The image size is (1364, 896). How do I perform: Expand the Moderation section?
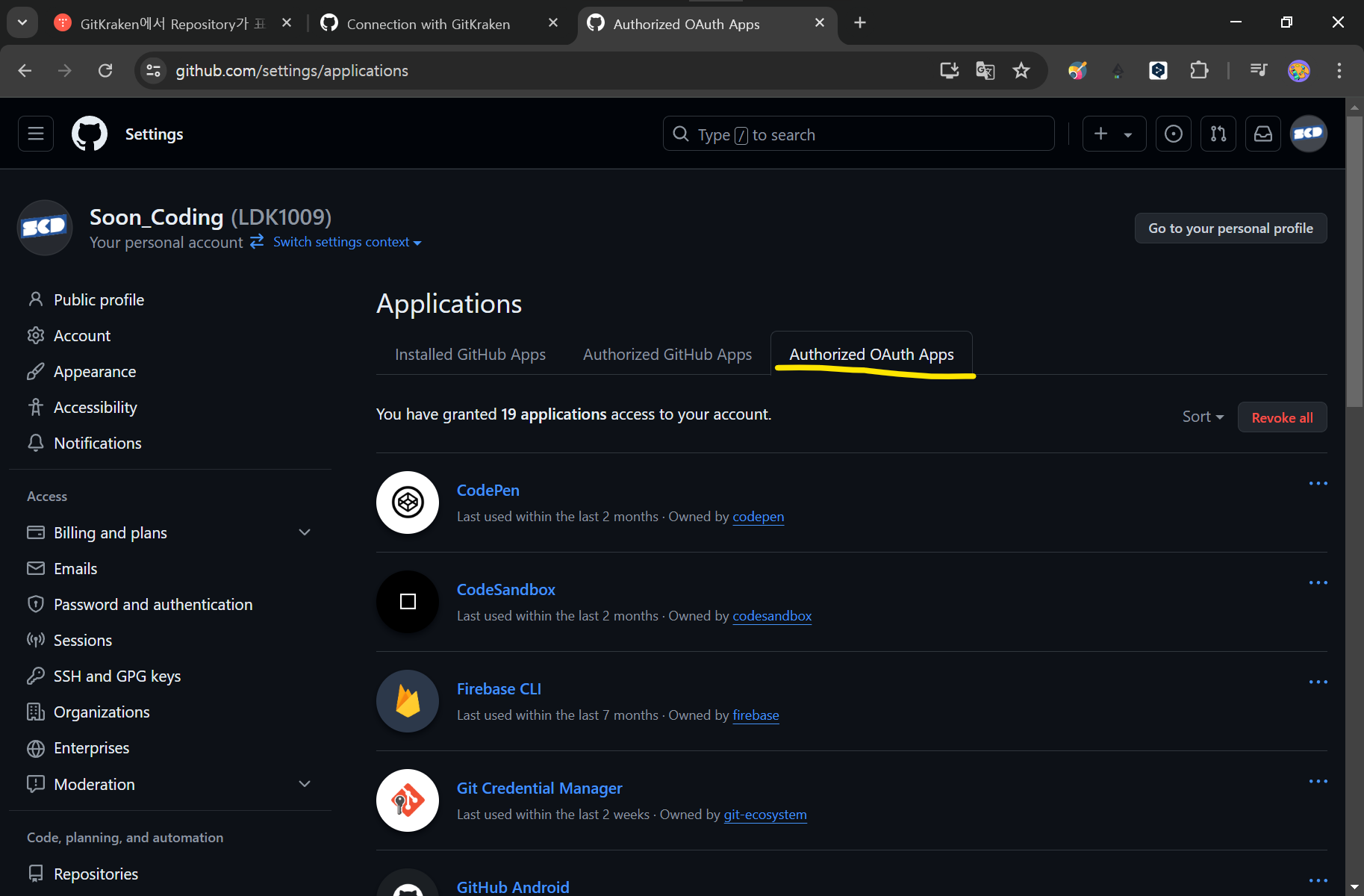(x=305, y=784)
